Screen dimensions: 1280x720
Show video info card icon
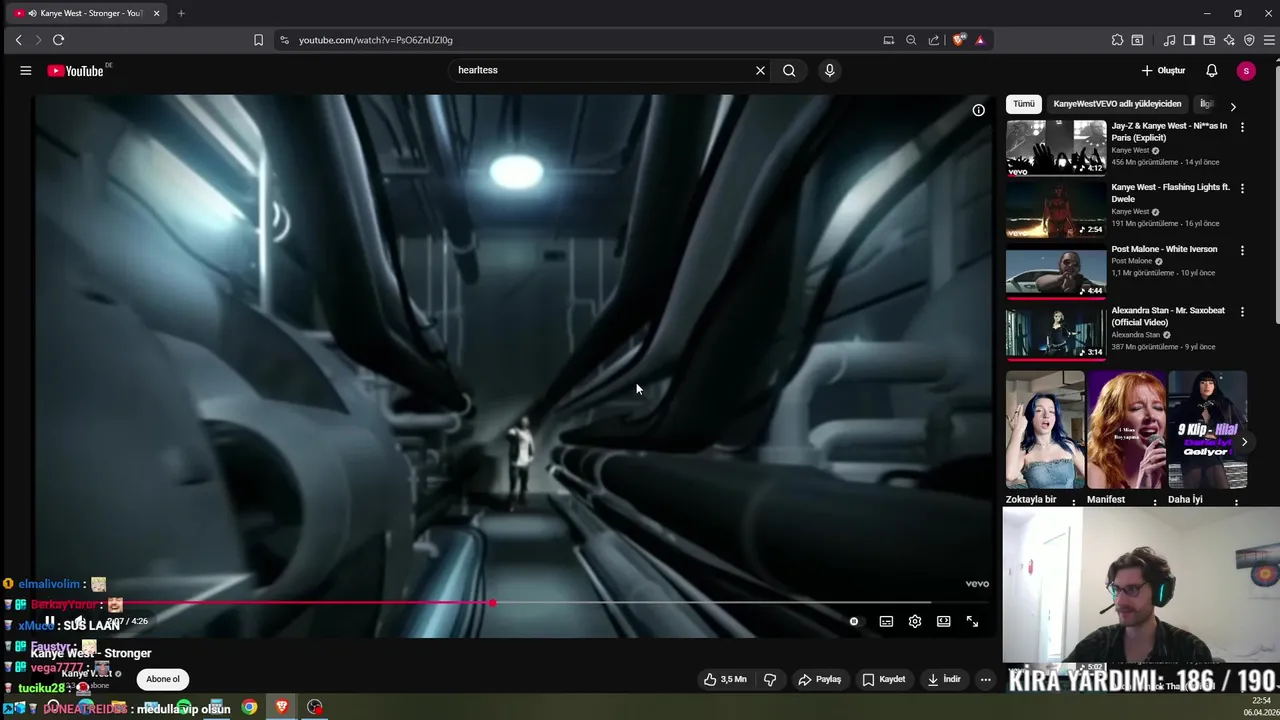pyautogui.click(x=978, y=110)
